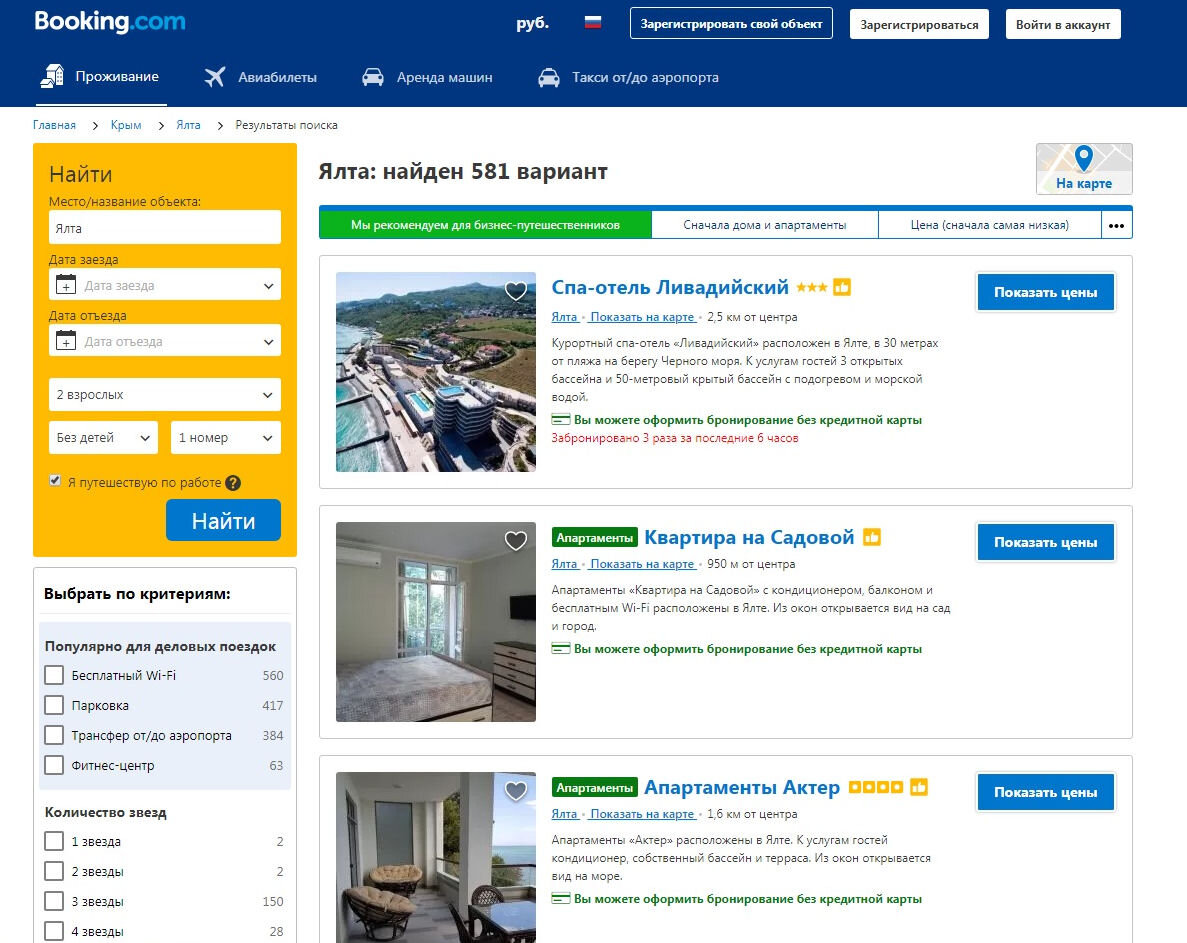This screenshot has width=1187, height=943.
Task: Click the Booking.com logo
Action: coord(110,21)
